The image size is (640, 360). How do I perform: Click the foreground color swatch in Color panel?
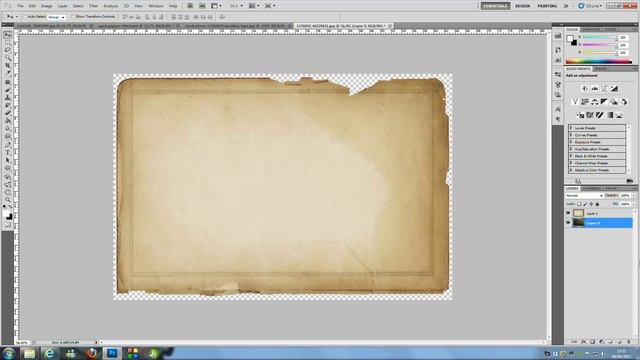pyautogui.click(x=570, y=39)
